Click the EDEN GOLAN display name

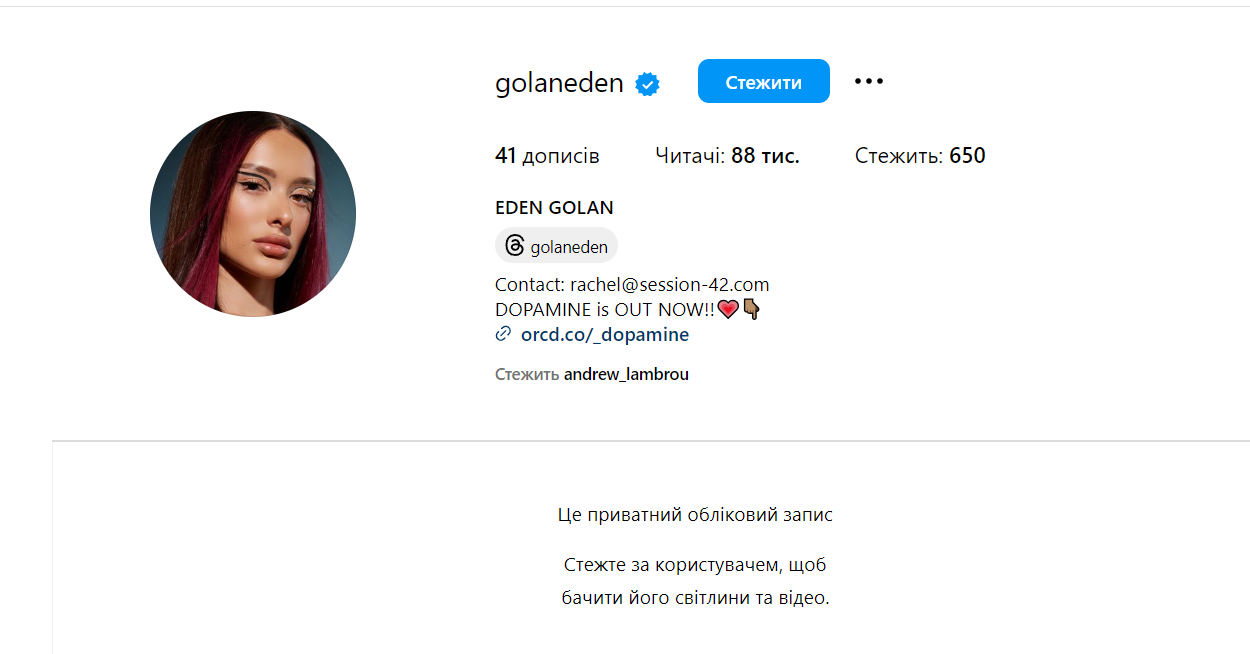pyautogui.click(x=554, y=208)
